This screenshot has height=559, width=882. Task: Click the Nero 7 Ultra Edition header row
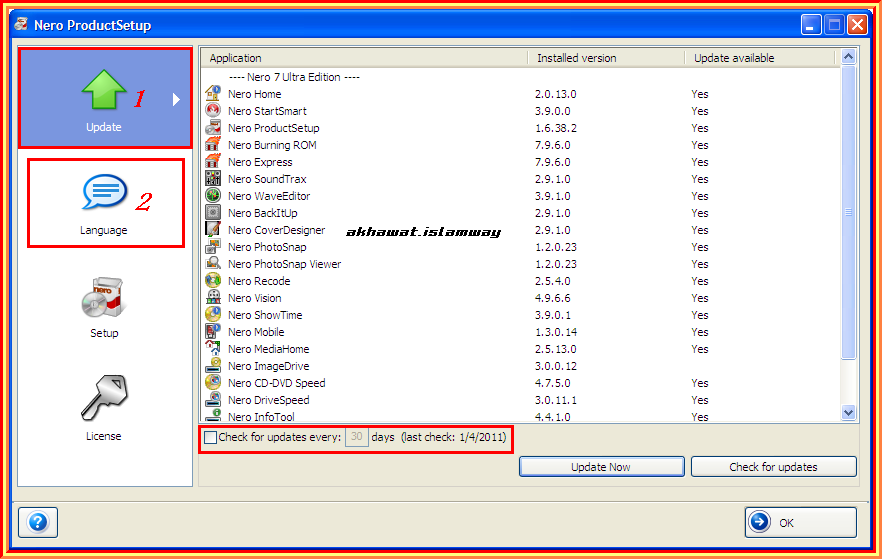(x=294, y=77)
